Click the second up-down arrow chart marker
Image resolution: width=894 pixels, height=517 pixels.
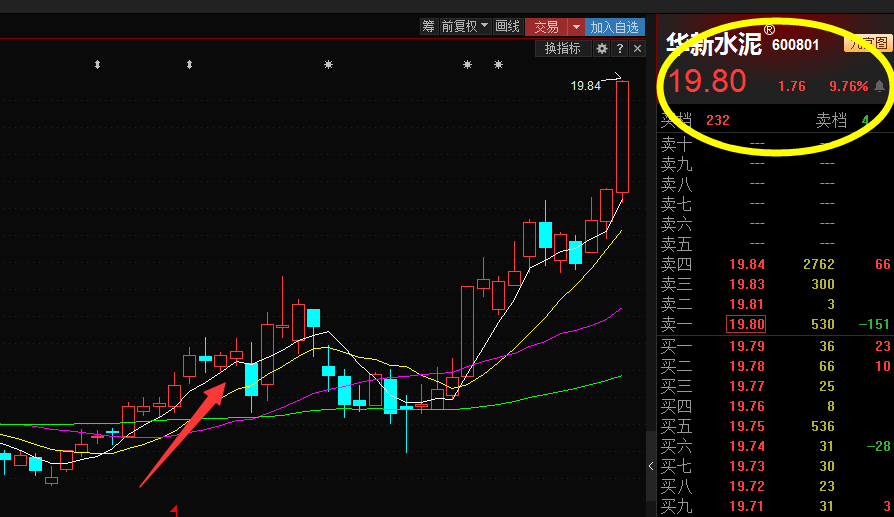pyautogui.click(x=189, y=65)
